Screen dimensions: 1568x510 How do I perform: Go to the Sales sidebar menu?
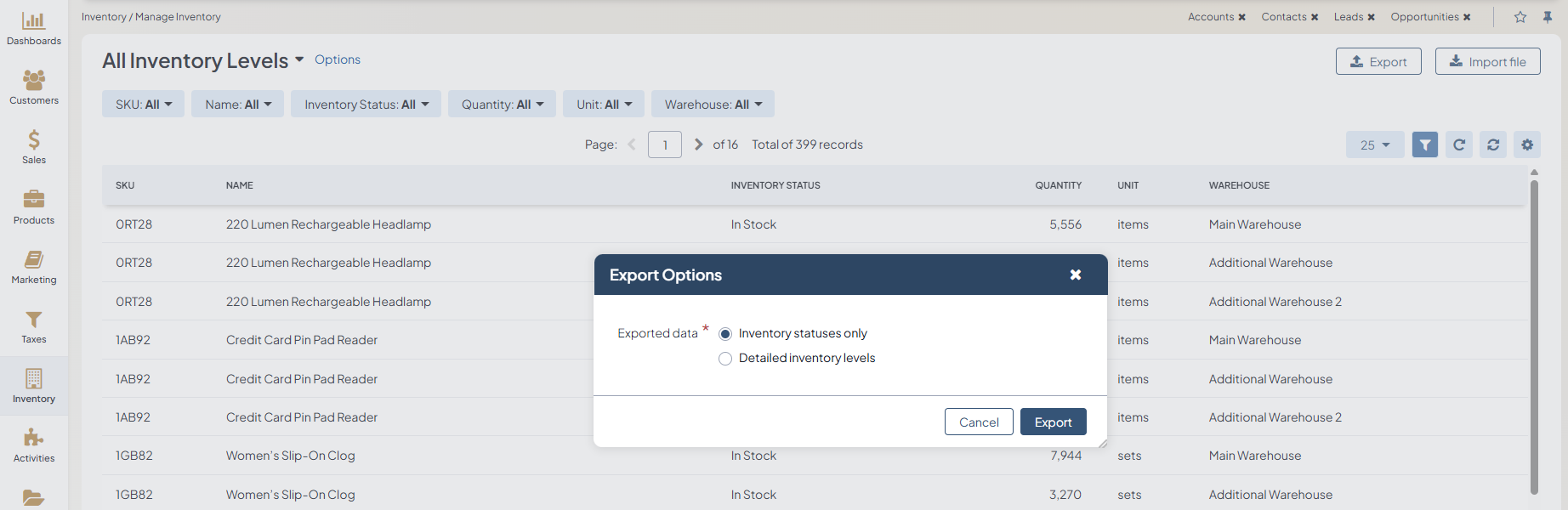click(x=34, y=147)
